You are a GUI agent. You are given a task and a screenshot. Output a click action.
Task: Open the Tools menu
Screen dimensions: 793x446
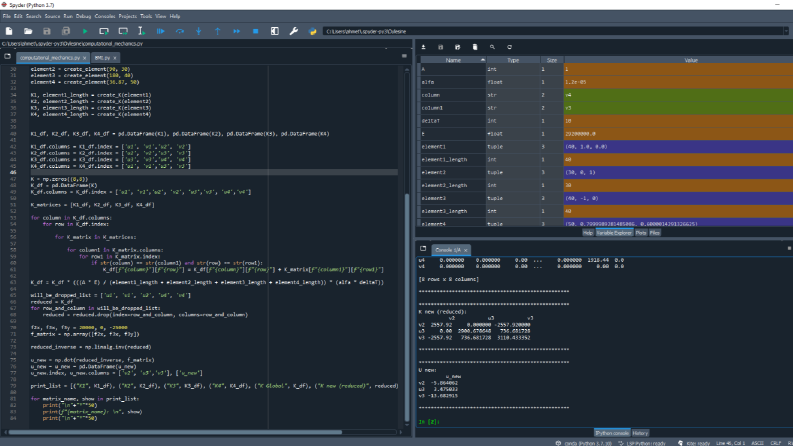coord(146,16)
